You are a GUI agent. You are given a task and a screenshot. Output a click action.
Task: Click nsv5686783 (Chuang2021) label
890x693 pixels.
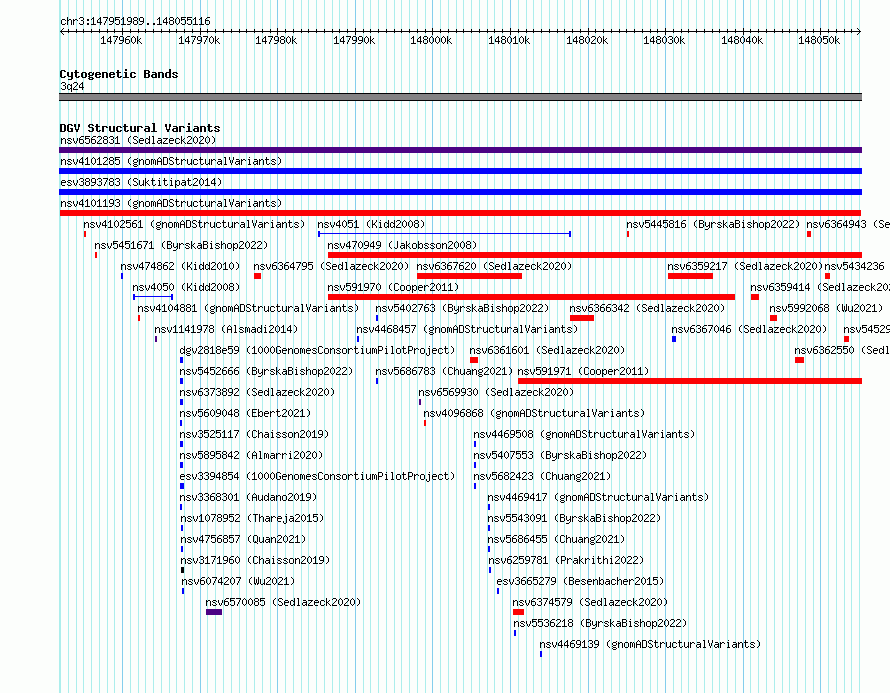[444, 371]
